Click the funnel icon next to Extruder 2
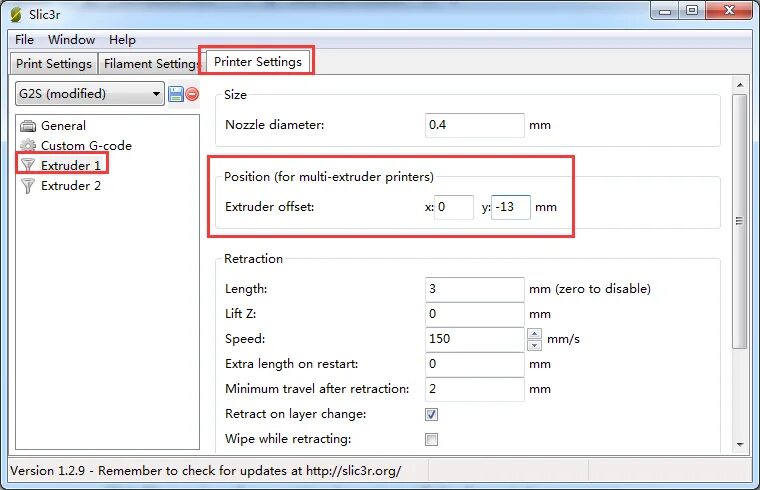 coord(28,186)
